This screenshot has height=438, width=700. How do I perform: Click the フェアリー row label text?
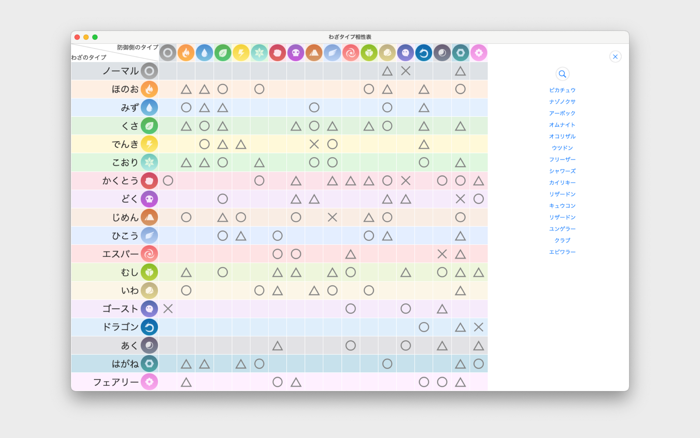[116, 382]
